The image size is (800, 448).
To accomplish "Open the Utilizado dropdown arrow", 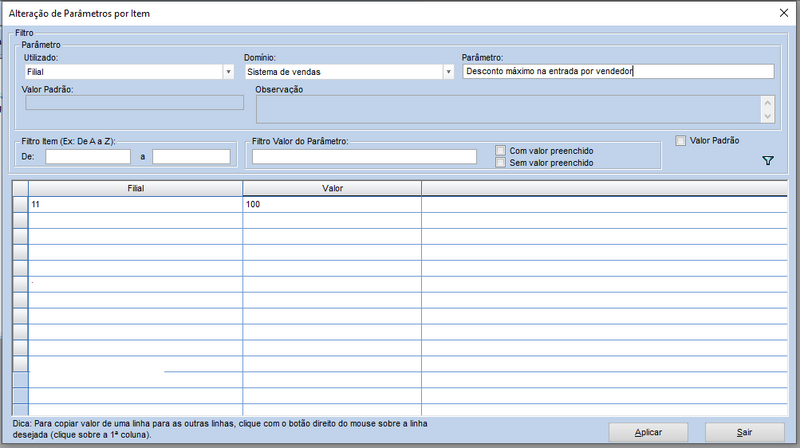I will click(x=229, y=72).
